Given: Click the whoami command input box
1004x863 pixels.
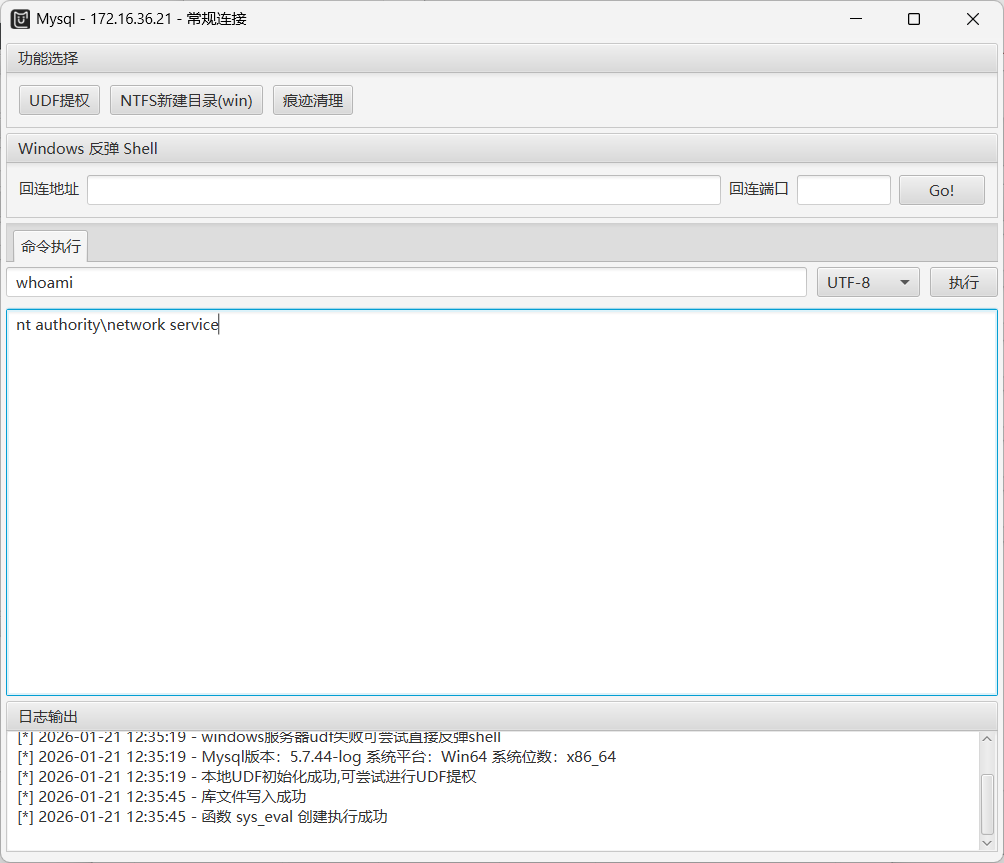Looking at the screenshot, I should pyautogui.click(x=406, y=282).
